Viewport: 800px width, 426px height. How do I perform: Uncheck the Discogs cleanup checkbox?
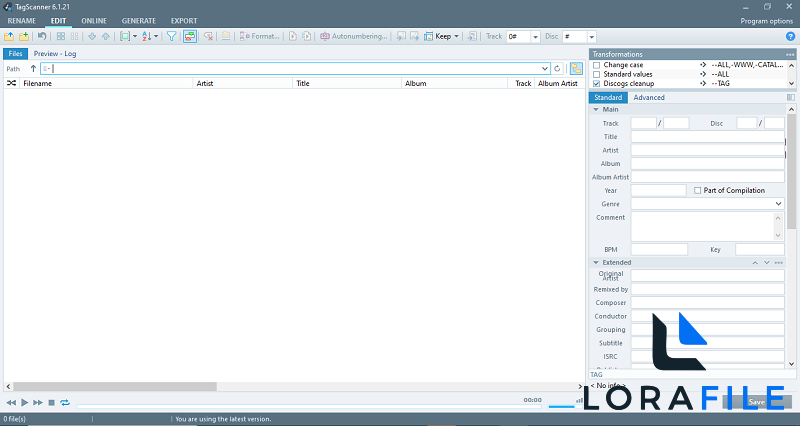(596, 84)
